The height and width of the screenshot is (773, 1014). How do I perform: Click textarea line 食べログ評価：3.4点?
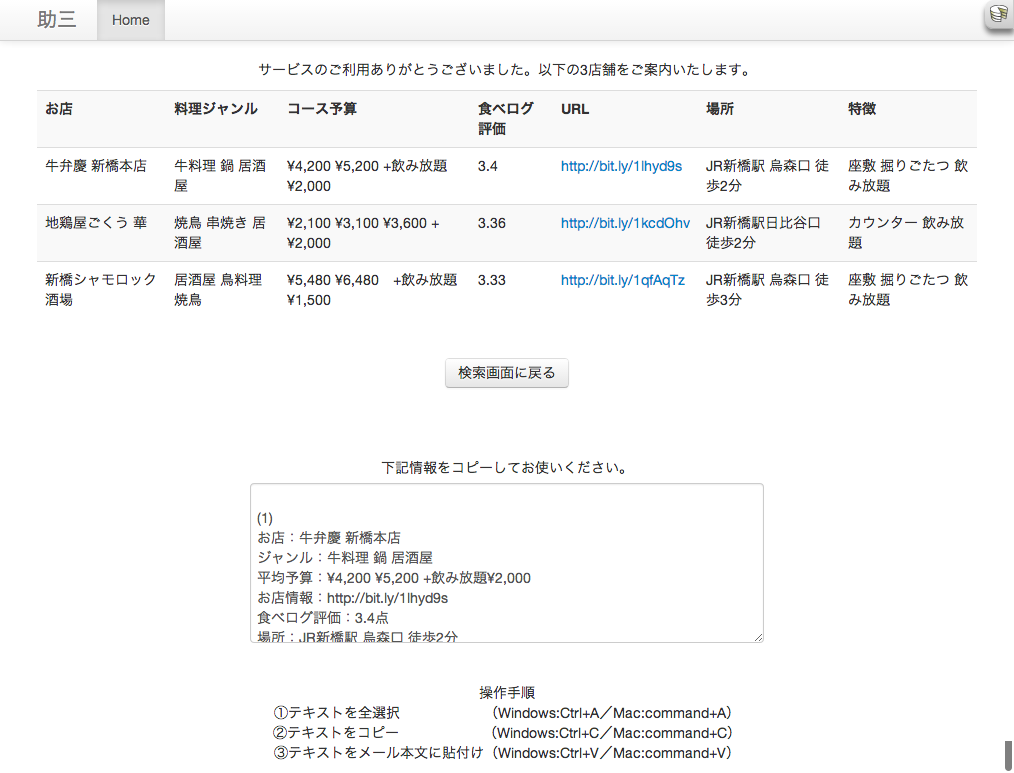tap(323, 618)
